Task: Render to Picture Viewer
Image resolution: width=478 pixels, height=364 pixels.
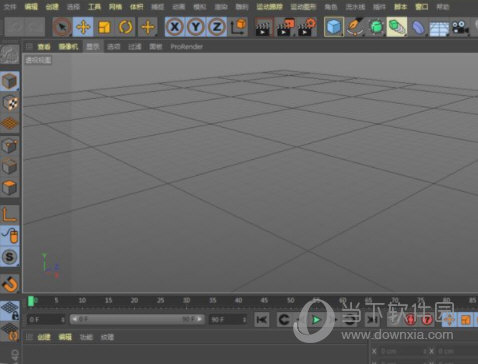Action: tap(285, 27)
